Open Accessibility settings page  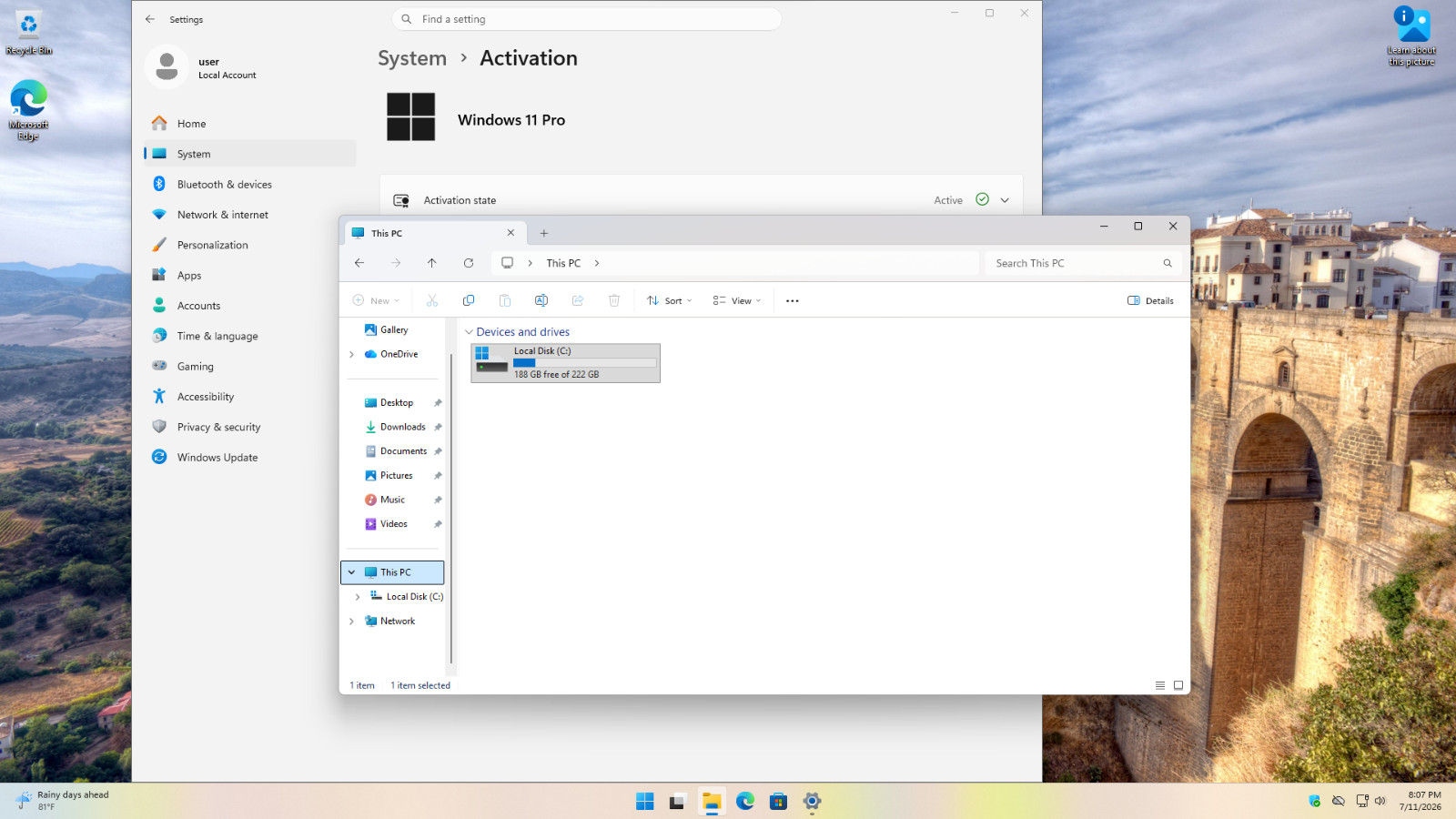click(x=249, y=397)
